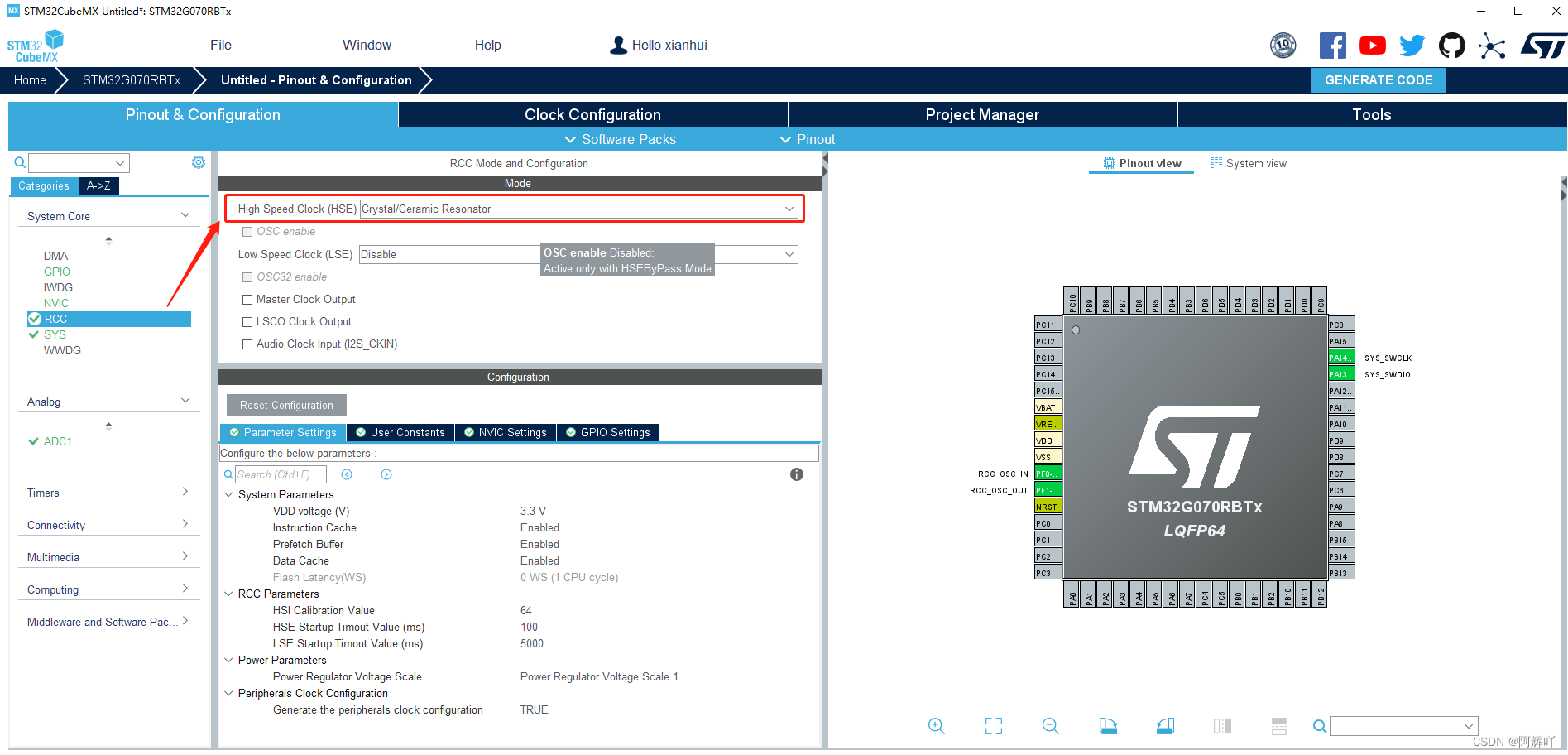The image size is (1568, 755).
Task: Enable Master Clock Output checkbox
Action: tap(247, 300)
